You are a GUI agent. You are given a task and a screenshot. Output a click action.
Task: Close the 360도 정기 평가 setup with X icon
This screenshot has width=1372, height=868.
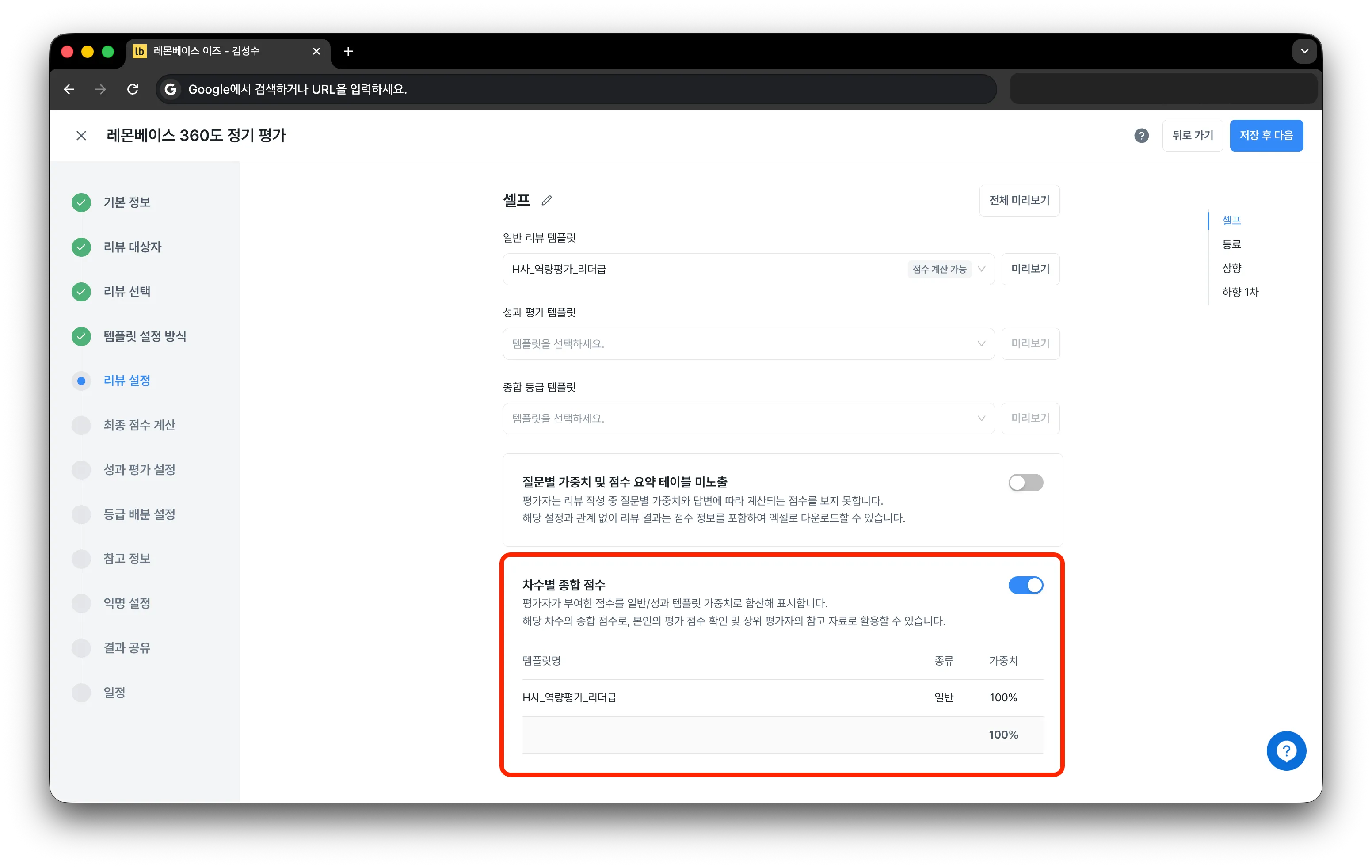[x=81, y=136]
